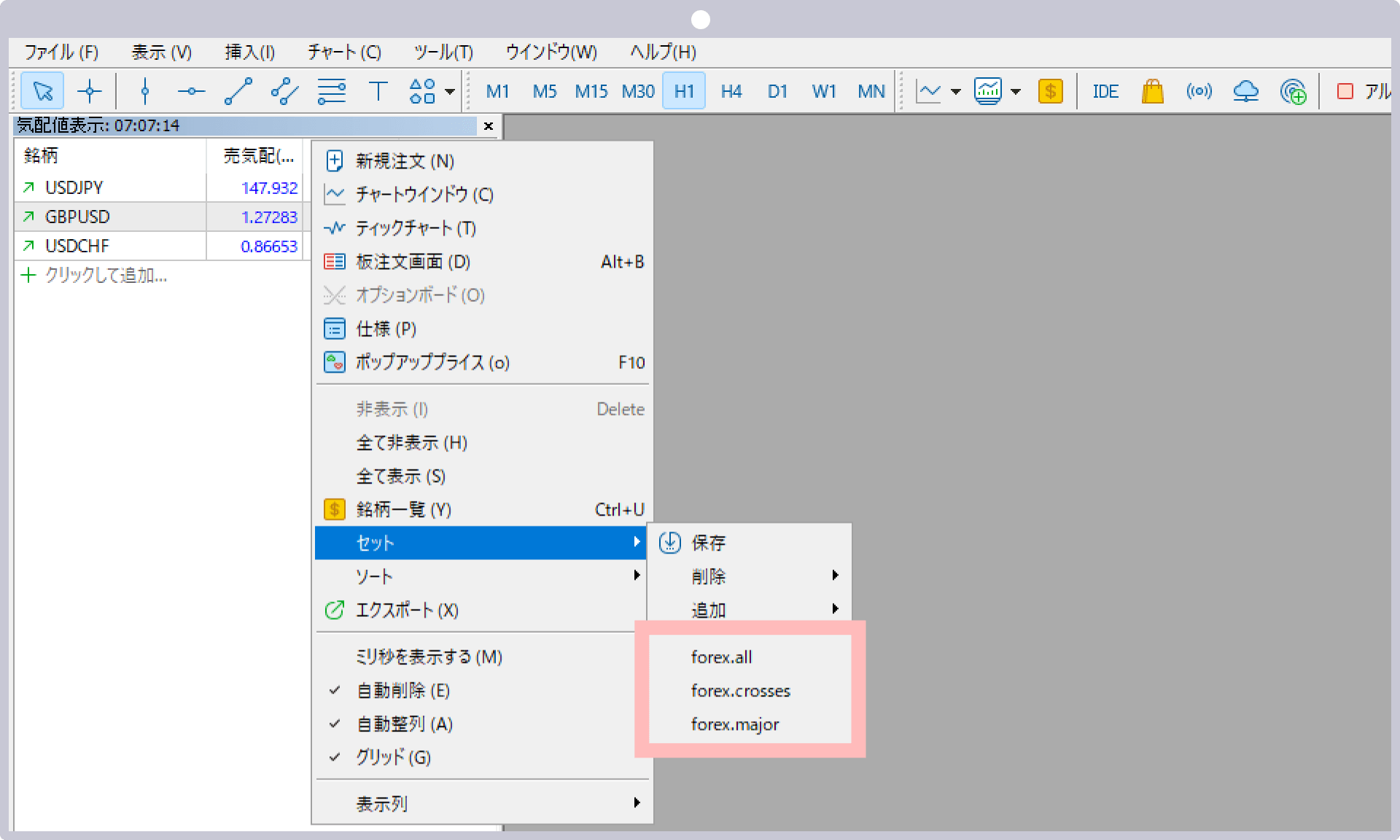Open 銘柄一覧 (Y) entry
Image resolution: width=1400 pixels, height=840 pixels.
[x=483, y=509]
